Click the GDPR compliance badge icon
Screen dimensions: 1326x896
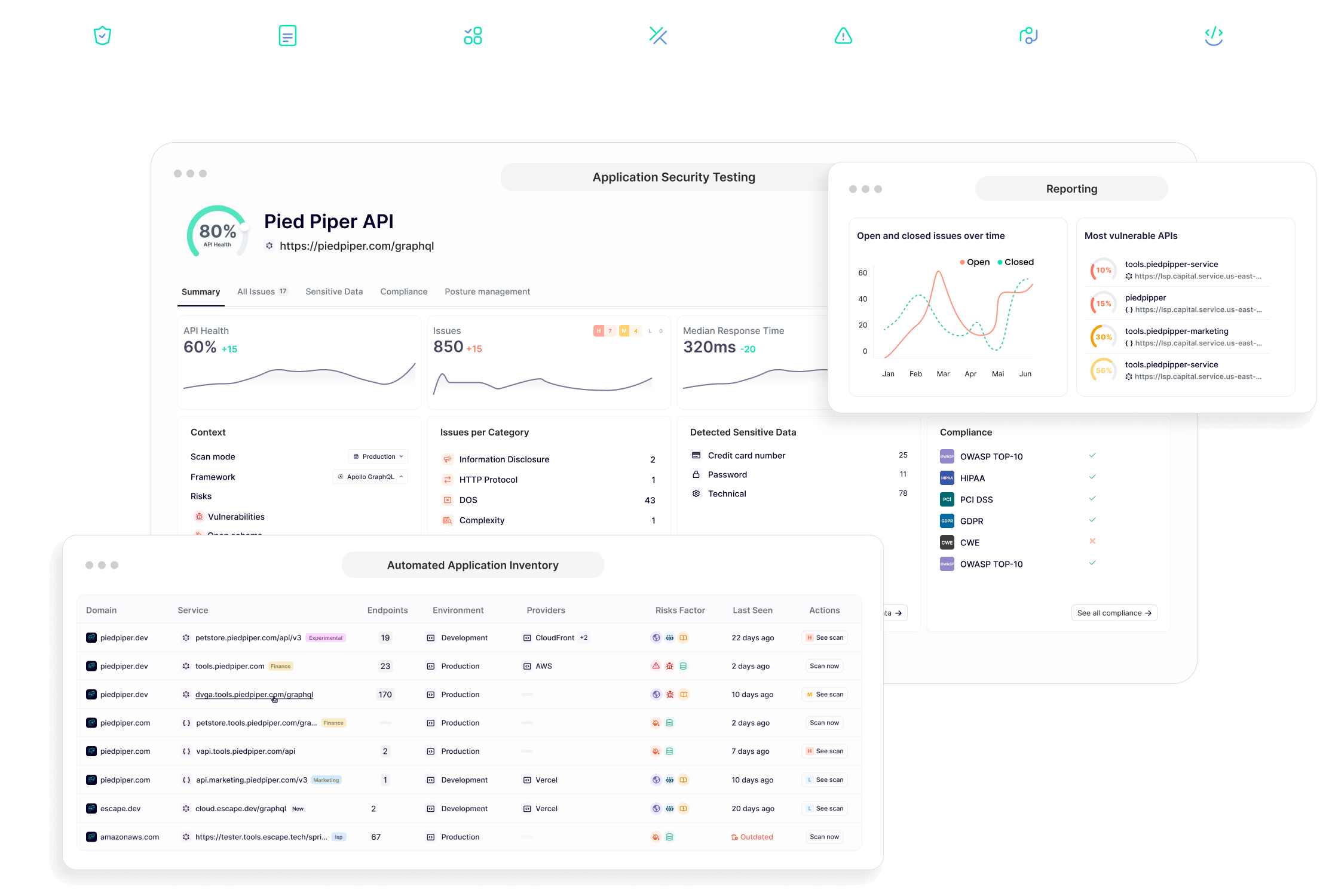(947, 521)
